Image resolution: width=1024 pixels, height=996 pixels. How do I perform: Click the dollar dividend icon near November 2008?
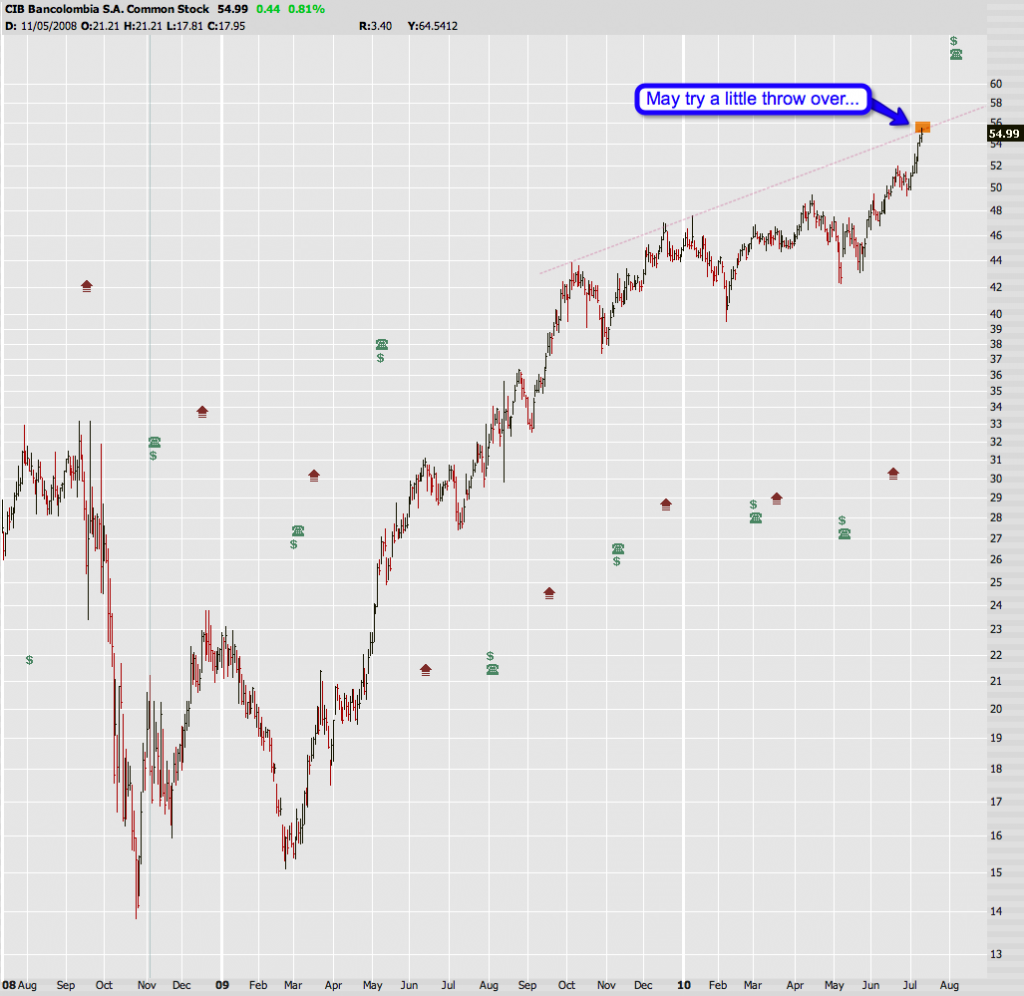(x=153, y=456)
